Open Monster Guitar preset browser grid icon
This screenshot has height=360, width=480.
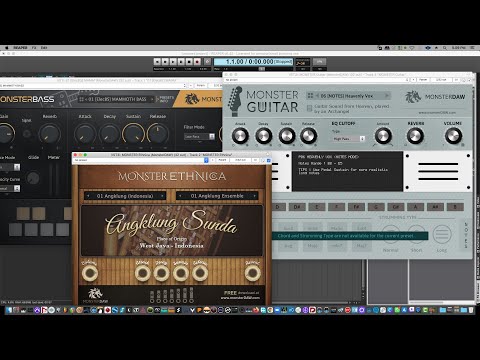coord(310,96)
